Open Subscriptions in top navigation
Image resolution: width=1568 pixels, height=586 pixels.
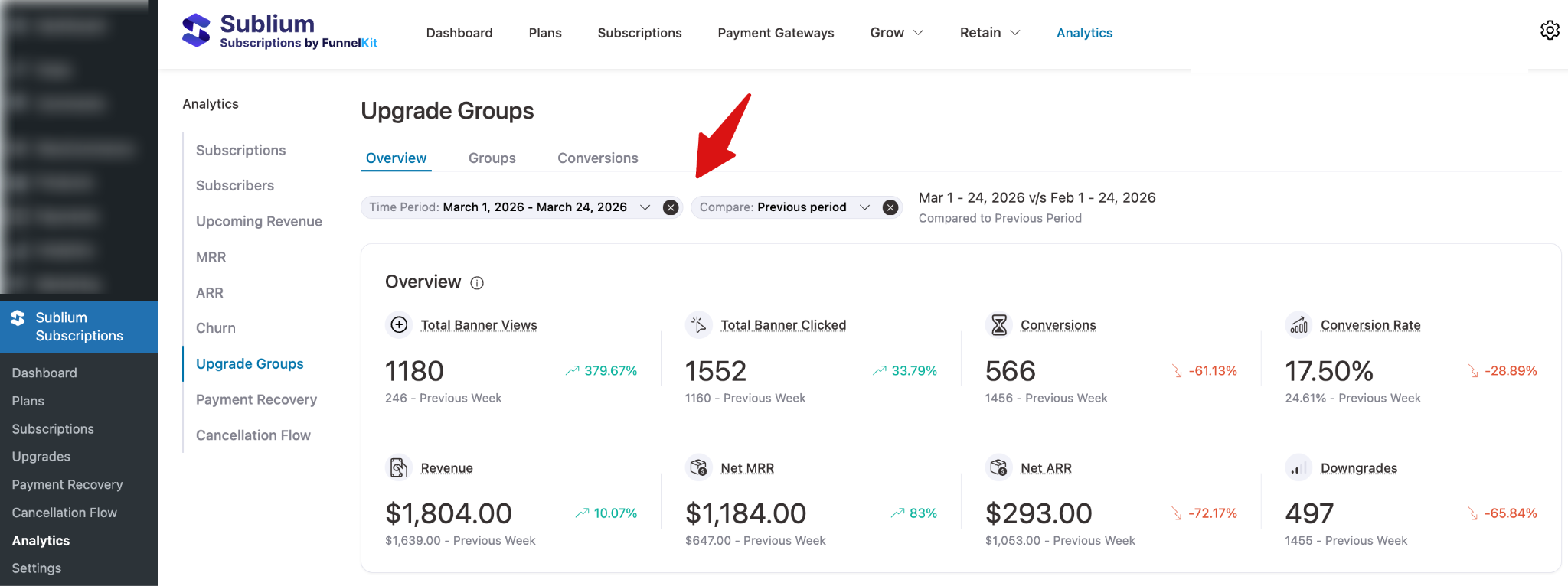[x=639, y=33]
